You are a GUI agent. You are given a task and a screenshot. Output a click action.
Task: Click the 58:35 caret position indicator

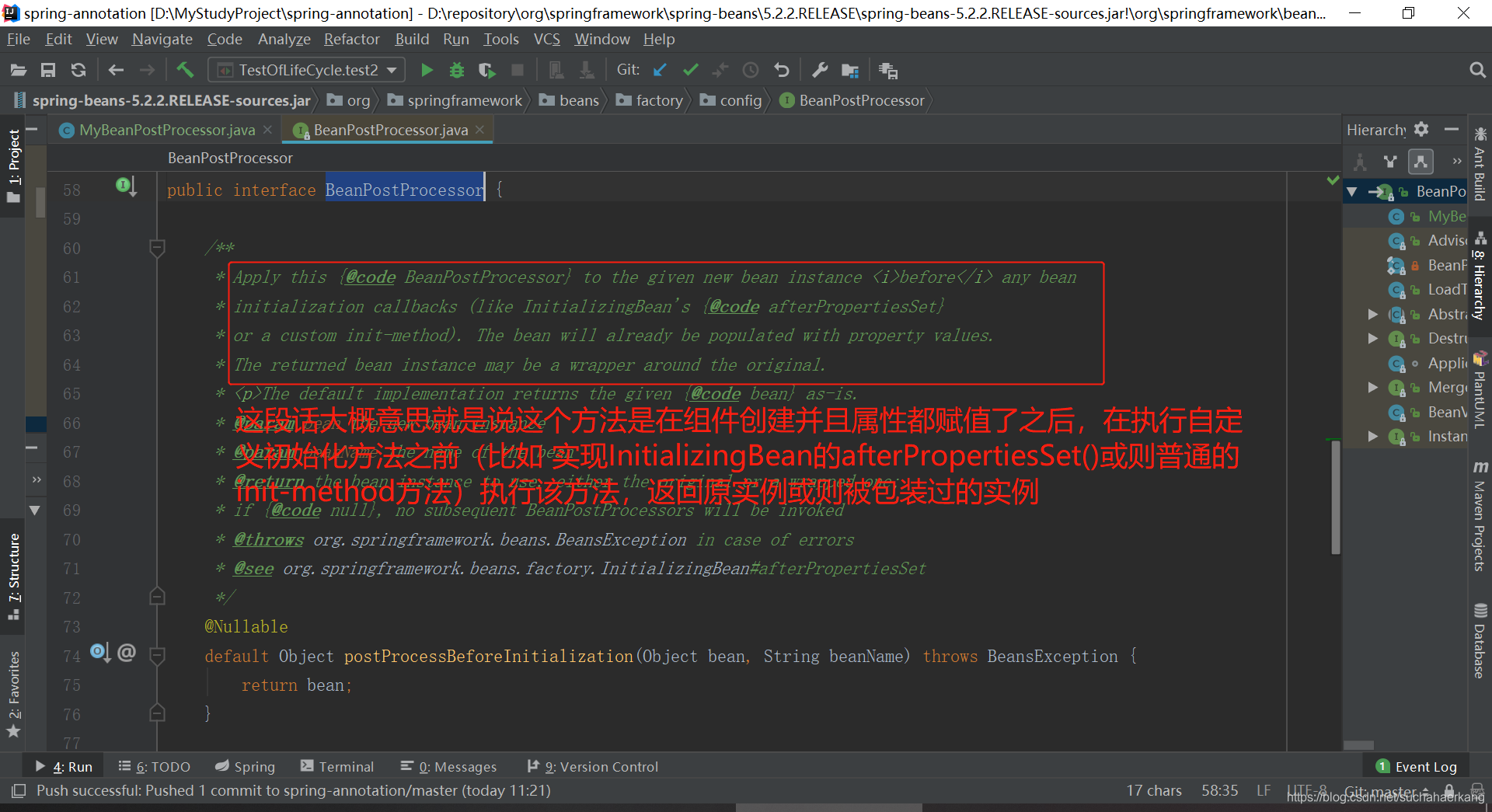[1219, 790]
